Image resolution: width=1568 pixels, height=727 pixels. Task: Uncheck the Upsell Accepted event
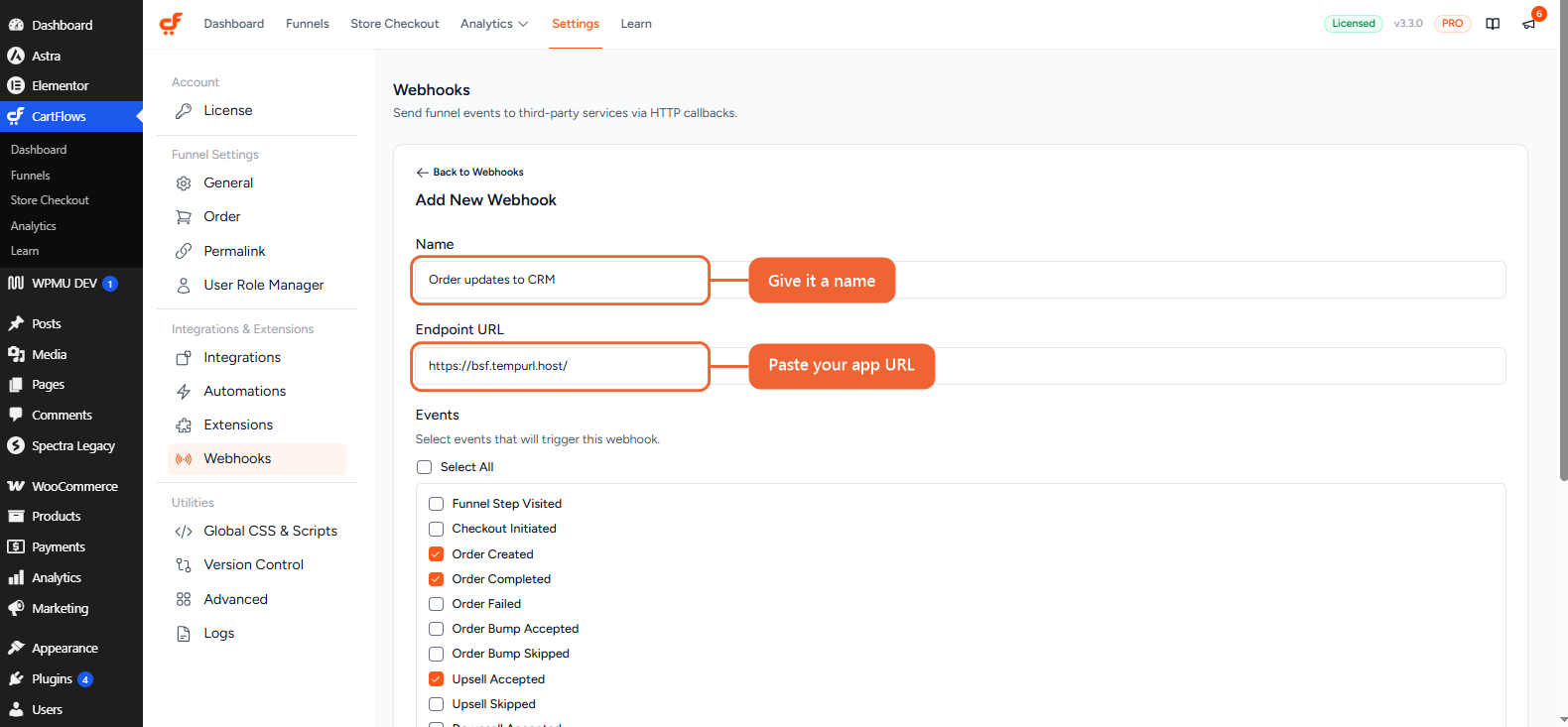[x=436, y=679]
